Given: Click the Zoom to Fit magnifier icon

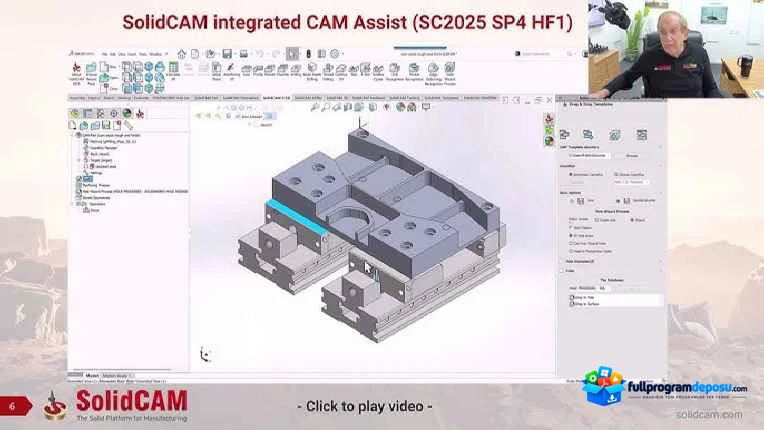Looking at the screenshot, I should tap(315, 107).
